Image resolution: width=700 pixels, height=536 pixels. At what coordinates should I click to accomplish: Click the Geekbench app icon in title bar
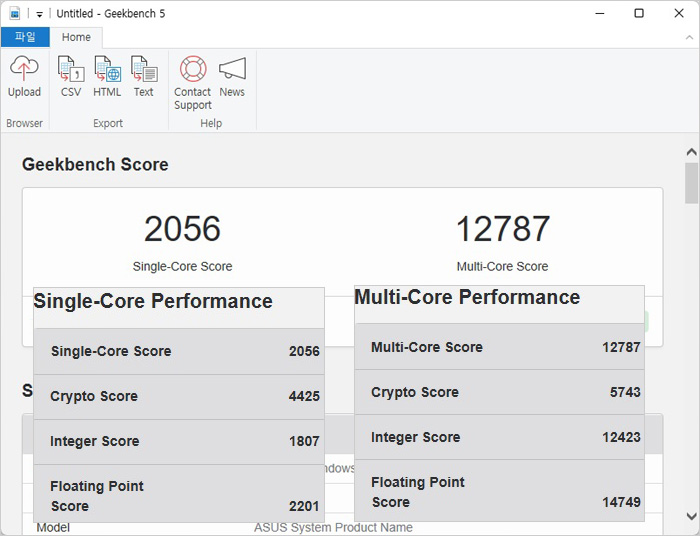[x=15, y=13]
